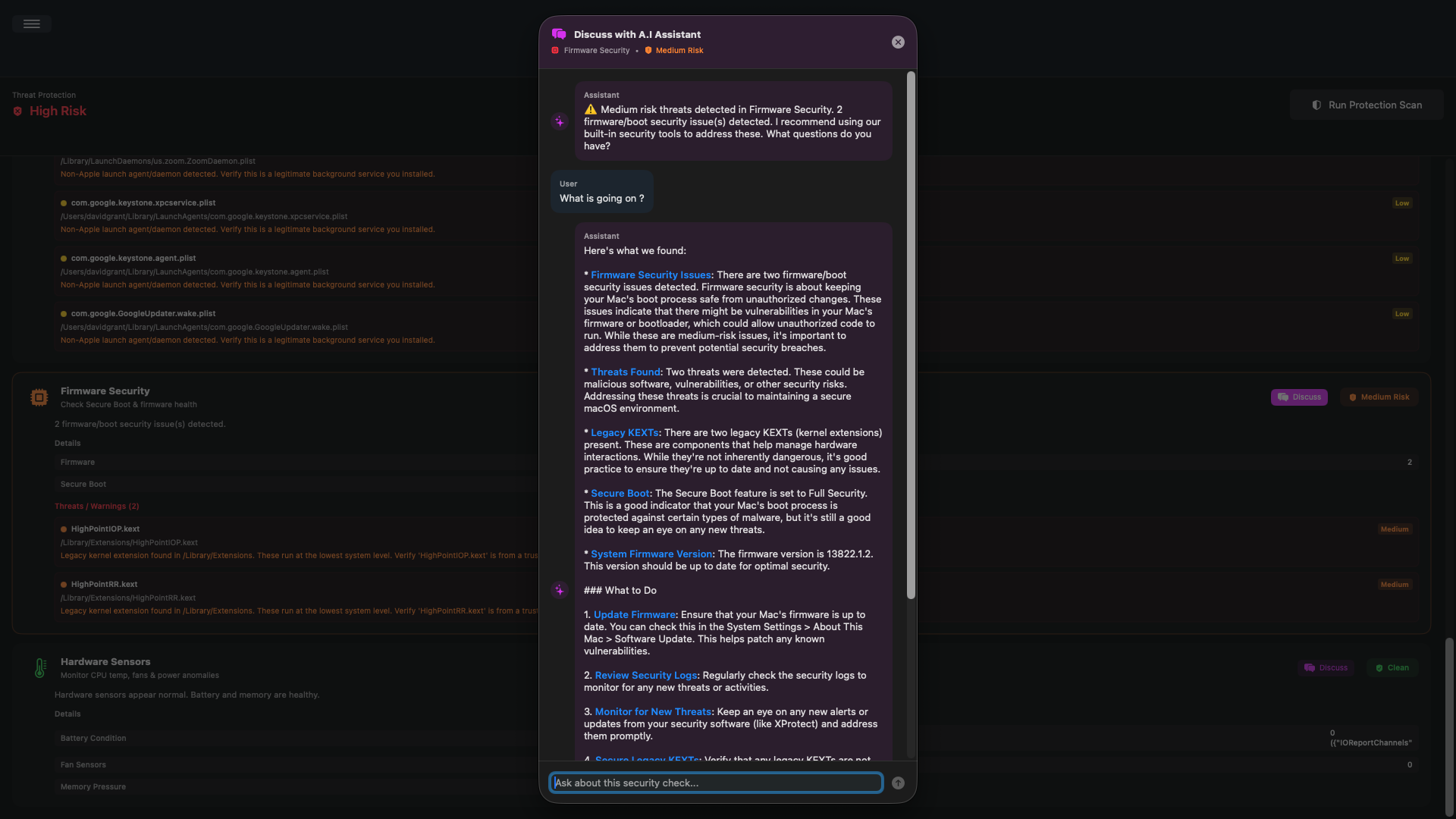Focus the Ask about this security check input
The image size is (1456, 819).
[715, 782]
